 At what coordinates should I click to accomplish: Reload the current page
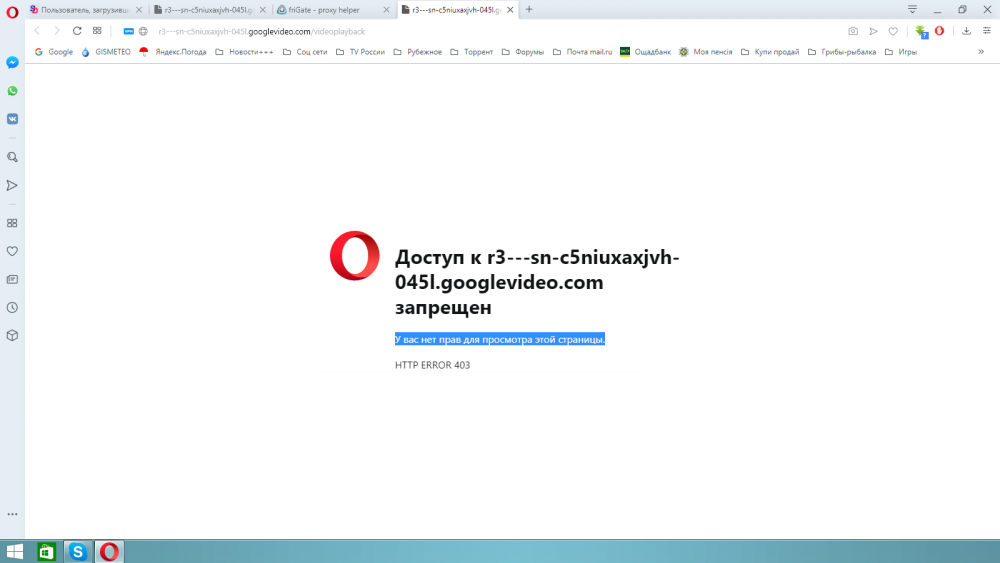click(x=77, y=31)
